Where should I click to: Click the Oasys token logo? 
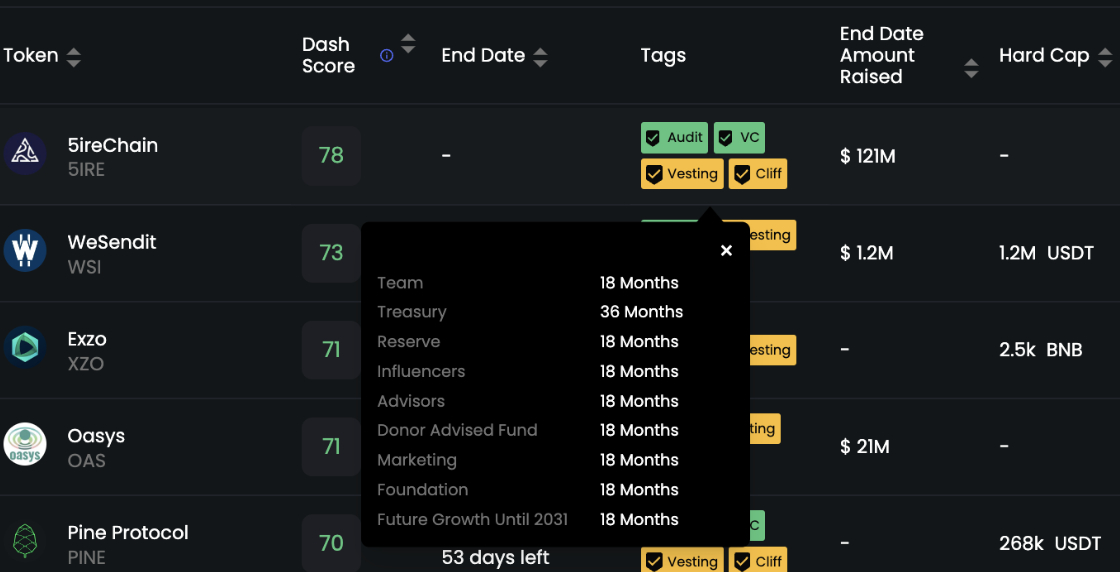click(25, 444)
